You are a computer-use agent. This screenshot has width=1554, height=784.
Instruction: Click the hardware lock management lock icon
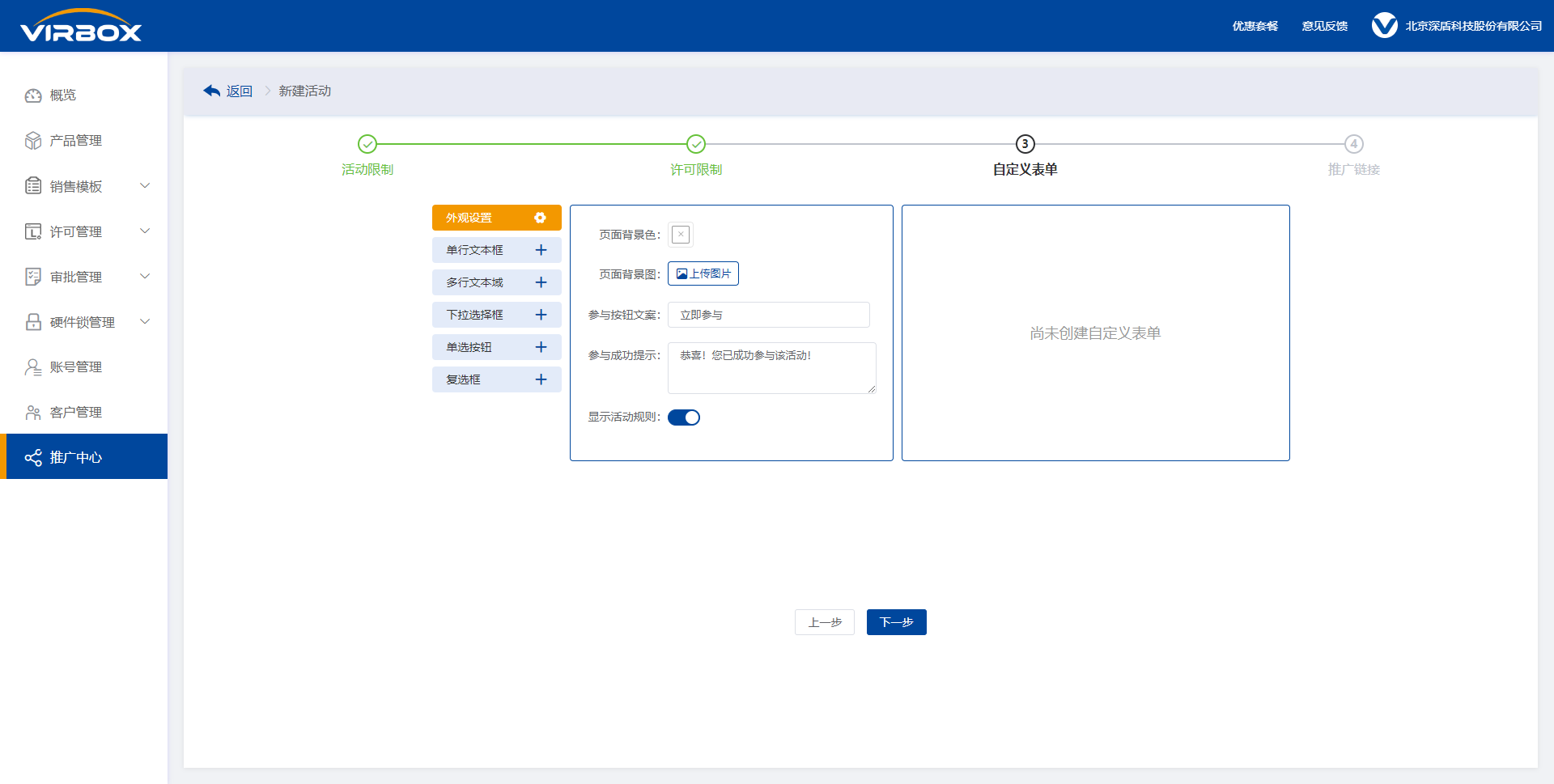click(33, 322)
